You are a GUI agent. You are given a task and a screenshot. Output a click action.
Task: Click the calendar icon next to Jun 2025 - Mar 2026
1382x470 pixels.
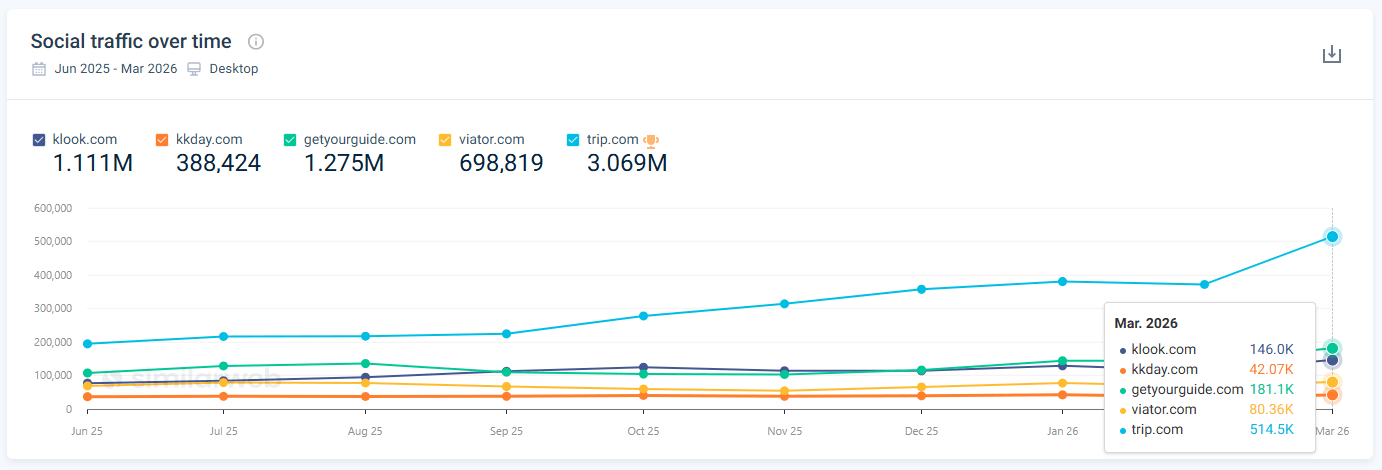(39, 69)
